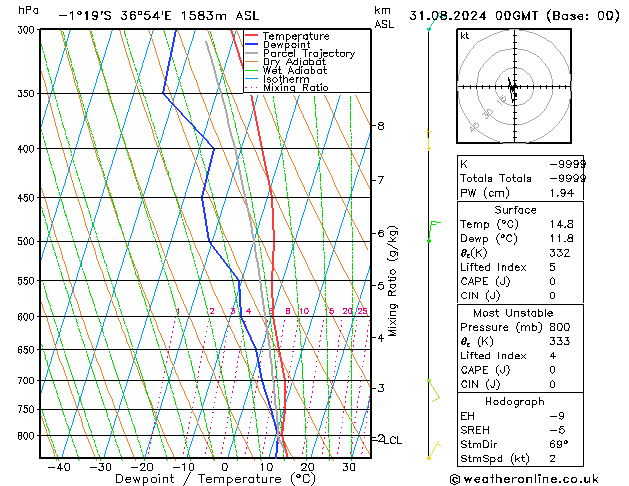Click the Surface 'CAPE (J)' label

pos(485,281)
